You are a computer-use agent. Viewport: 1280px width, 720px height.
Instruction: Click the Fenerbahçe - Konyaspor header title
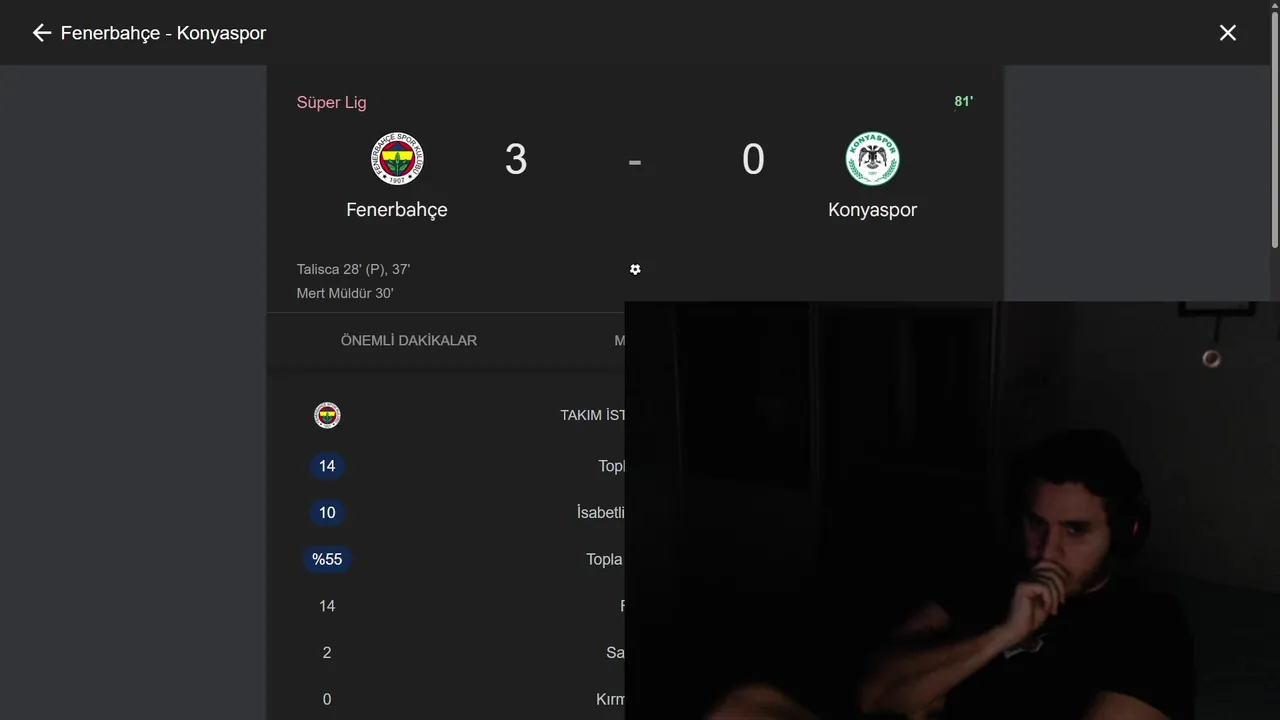click(163, 33)
